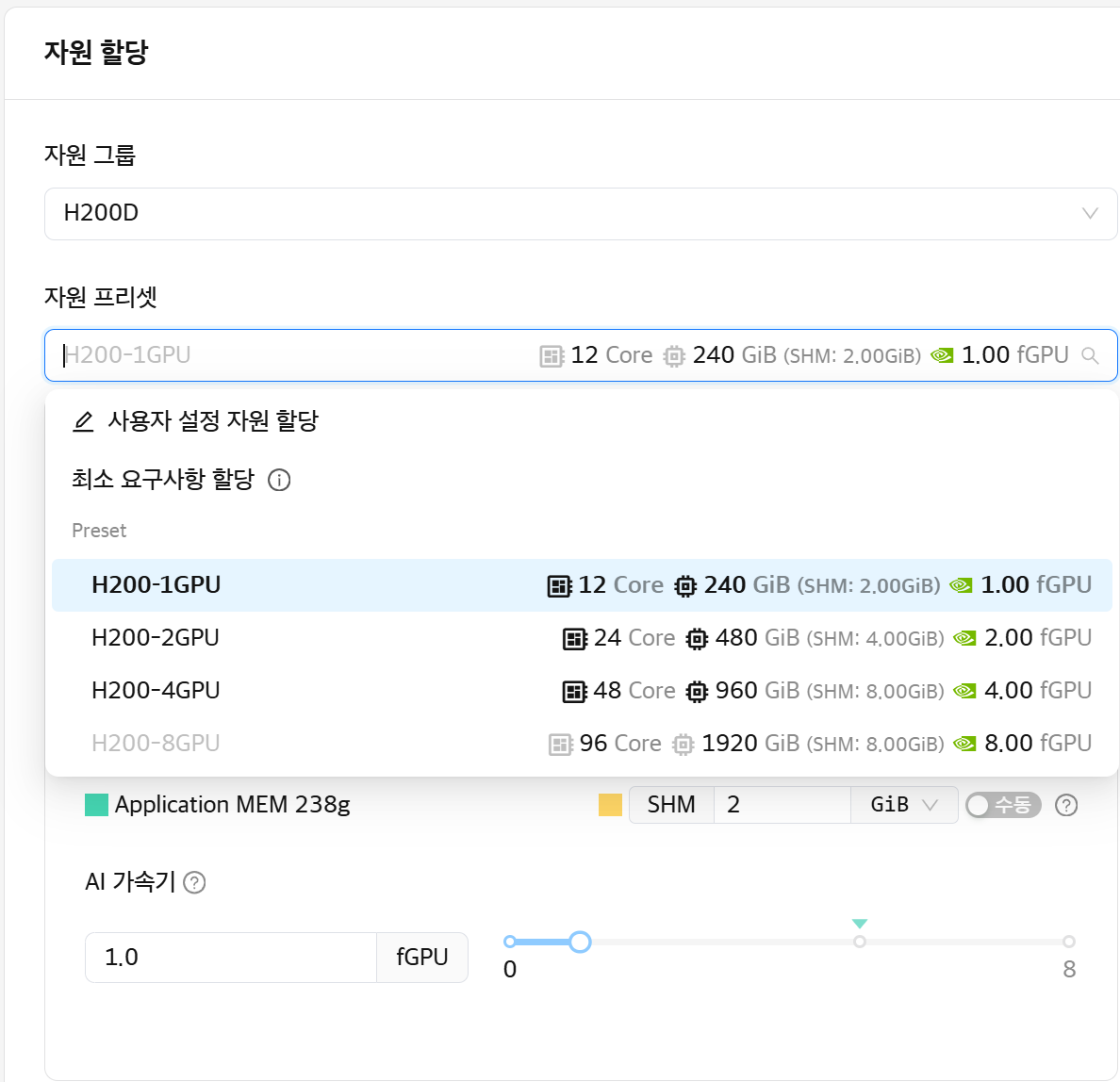Screen dimensions: 1120x1082
Task: Click the magnifier icon in the preset field
Action: pyautogui.click(x=1090, y=355)
